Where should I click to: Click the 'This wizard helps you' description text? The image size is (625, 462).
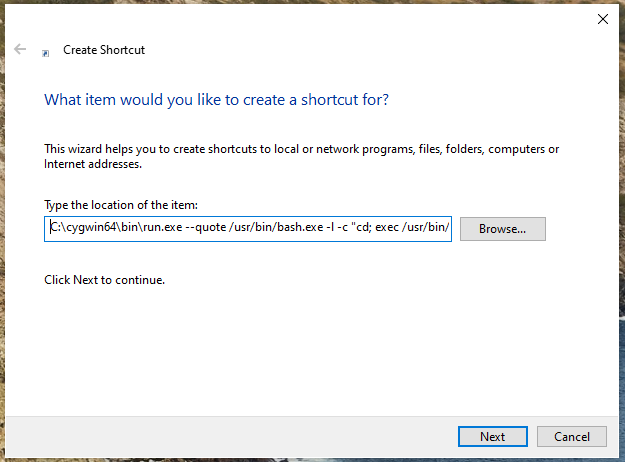pos(301,156)
